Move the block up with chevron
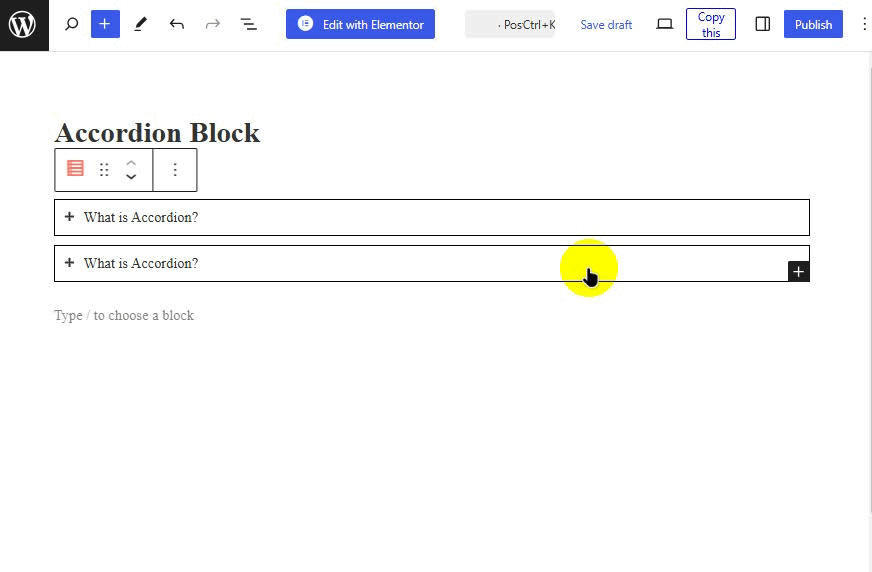 click(x=131, y=162)
